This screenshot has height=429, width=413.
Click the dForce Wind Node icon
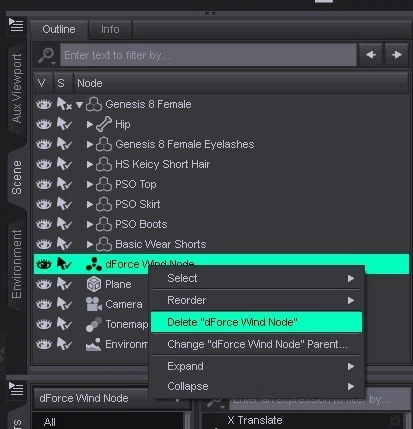tap(94, 264)
